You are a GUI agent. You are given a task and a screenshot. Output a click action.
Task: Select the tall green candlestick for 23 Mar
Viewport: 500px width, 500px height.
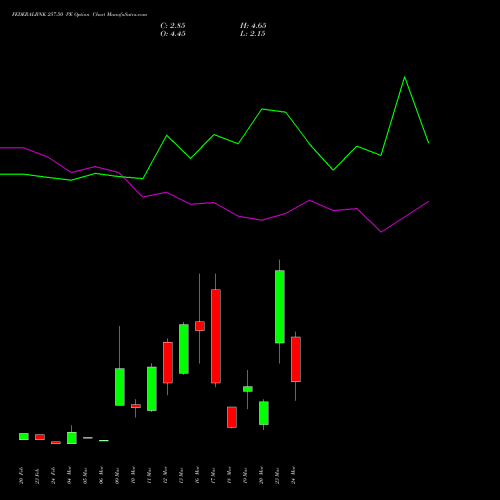click(280, 306)
